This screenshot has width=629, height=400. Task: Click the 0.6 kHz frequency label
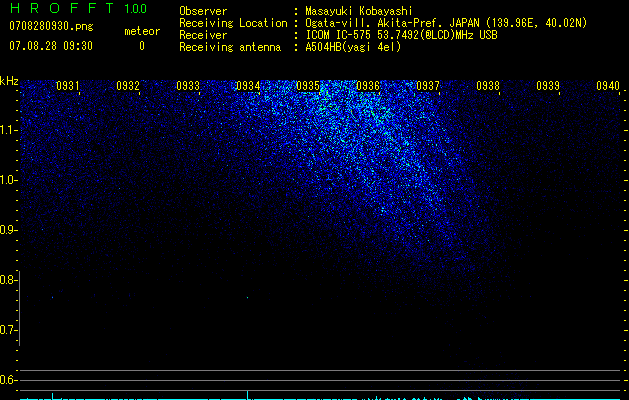pyautogui.click(x=8, y=380)
